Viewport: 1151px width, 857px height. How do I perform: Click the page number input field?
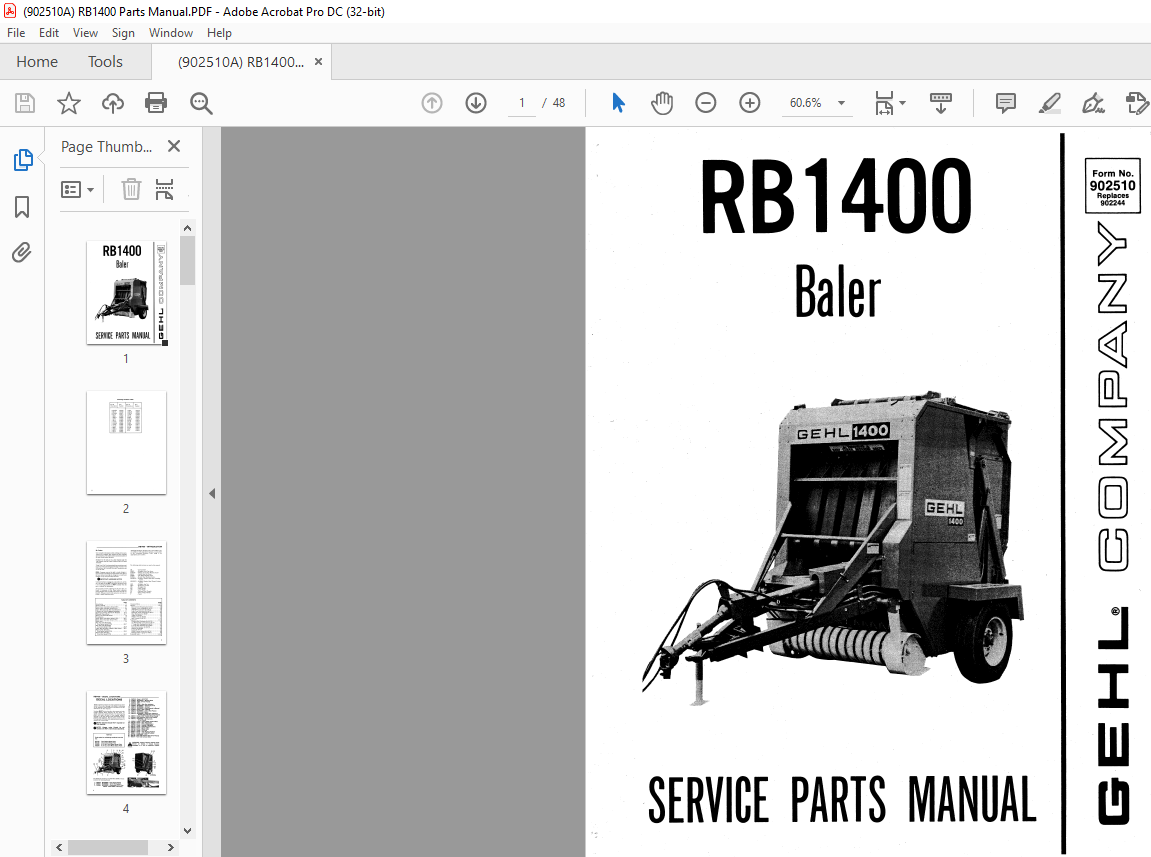[x=522, y=103]
